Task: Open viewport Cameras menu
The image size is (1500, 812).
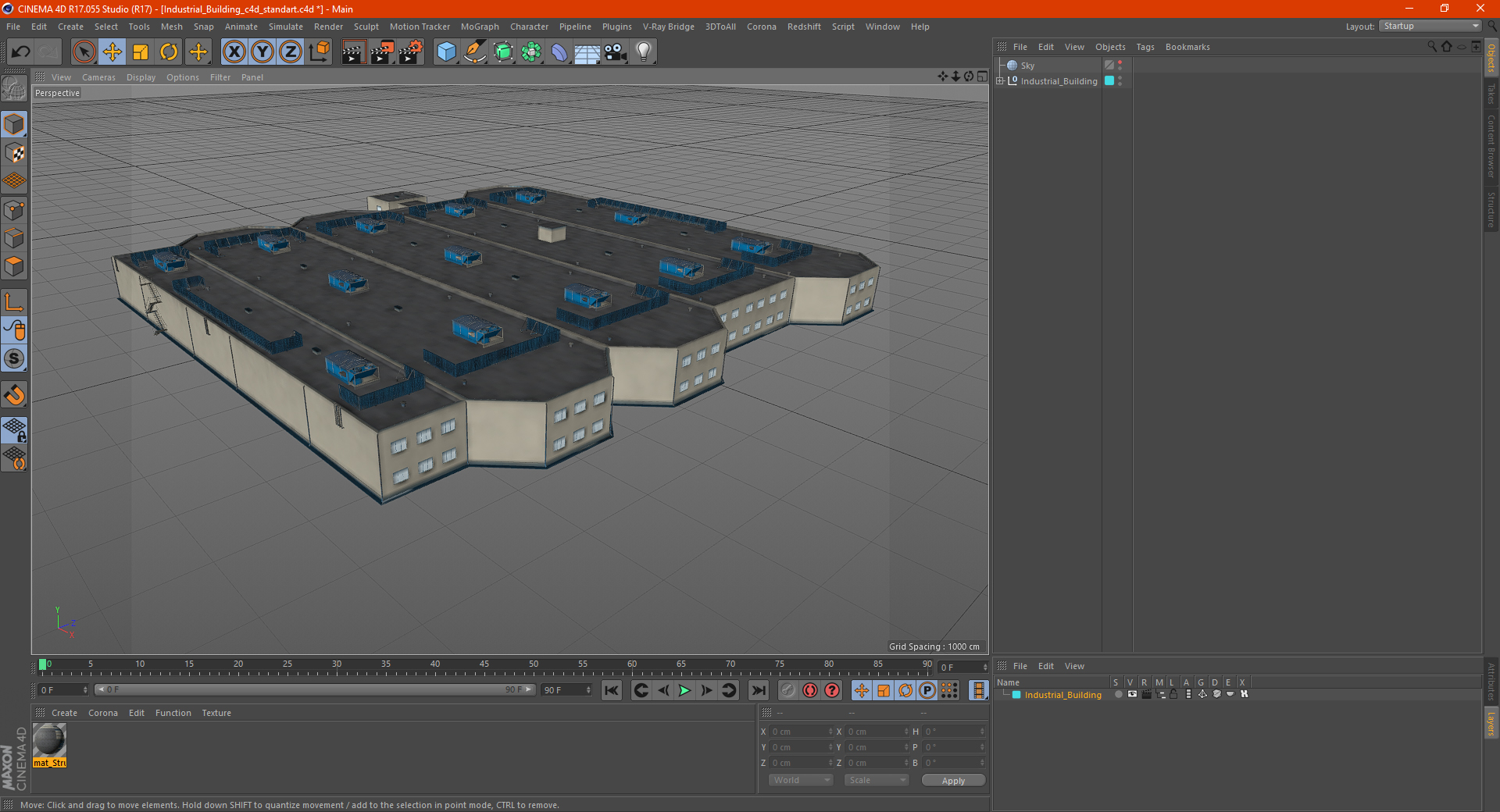Action: tap(98, 77)
